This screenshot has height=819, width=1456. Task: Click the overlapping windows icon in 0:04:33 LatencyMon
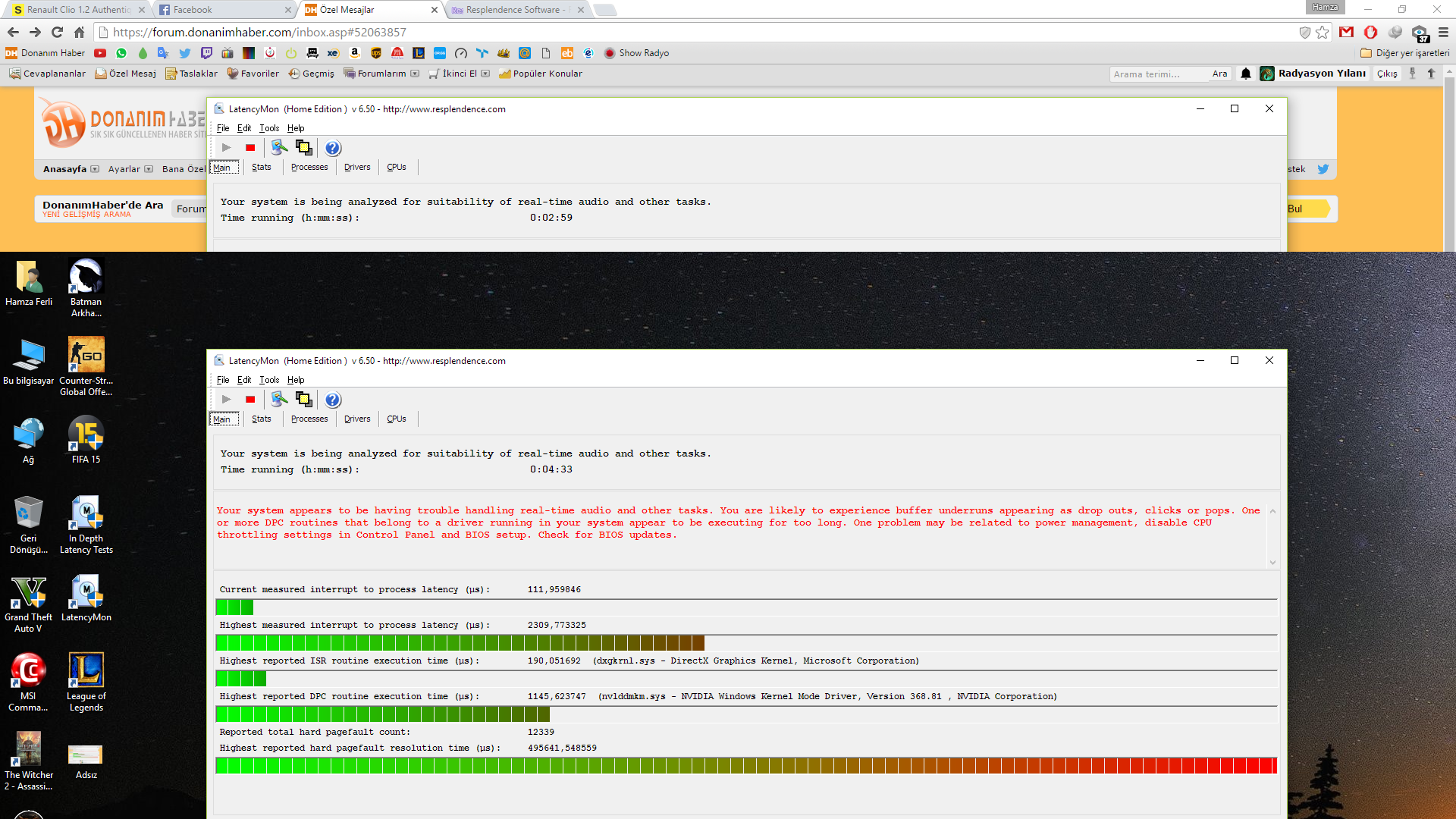(304, 400)
